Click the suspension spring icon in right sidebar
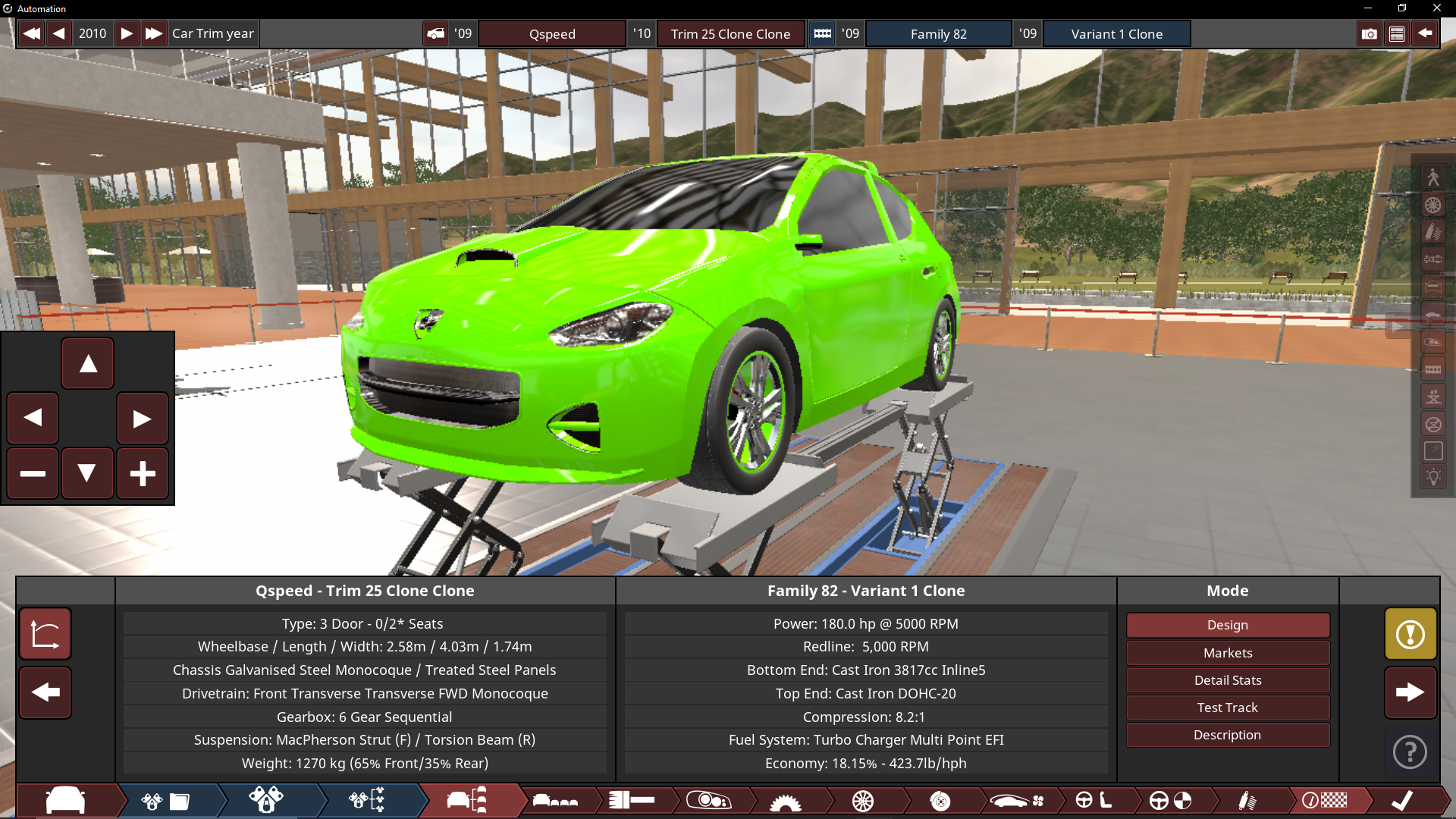 coord(1432,232)
